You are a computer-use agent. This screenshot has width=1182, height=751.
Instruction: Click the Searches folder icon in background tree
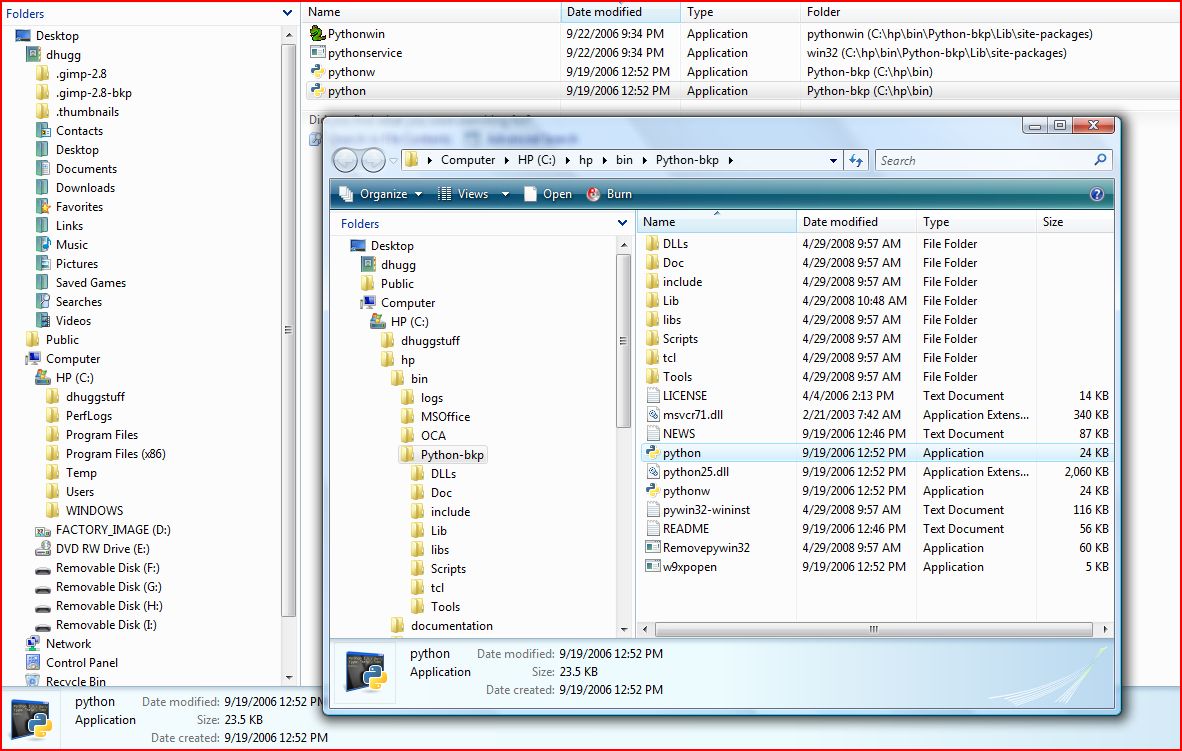click(x=43, y=301)
